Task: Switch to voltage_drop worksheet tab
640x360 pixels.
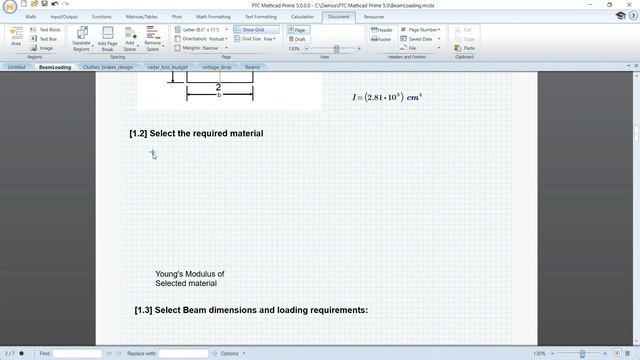Action: coord(217,67)
